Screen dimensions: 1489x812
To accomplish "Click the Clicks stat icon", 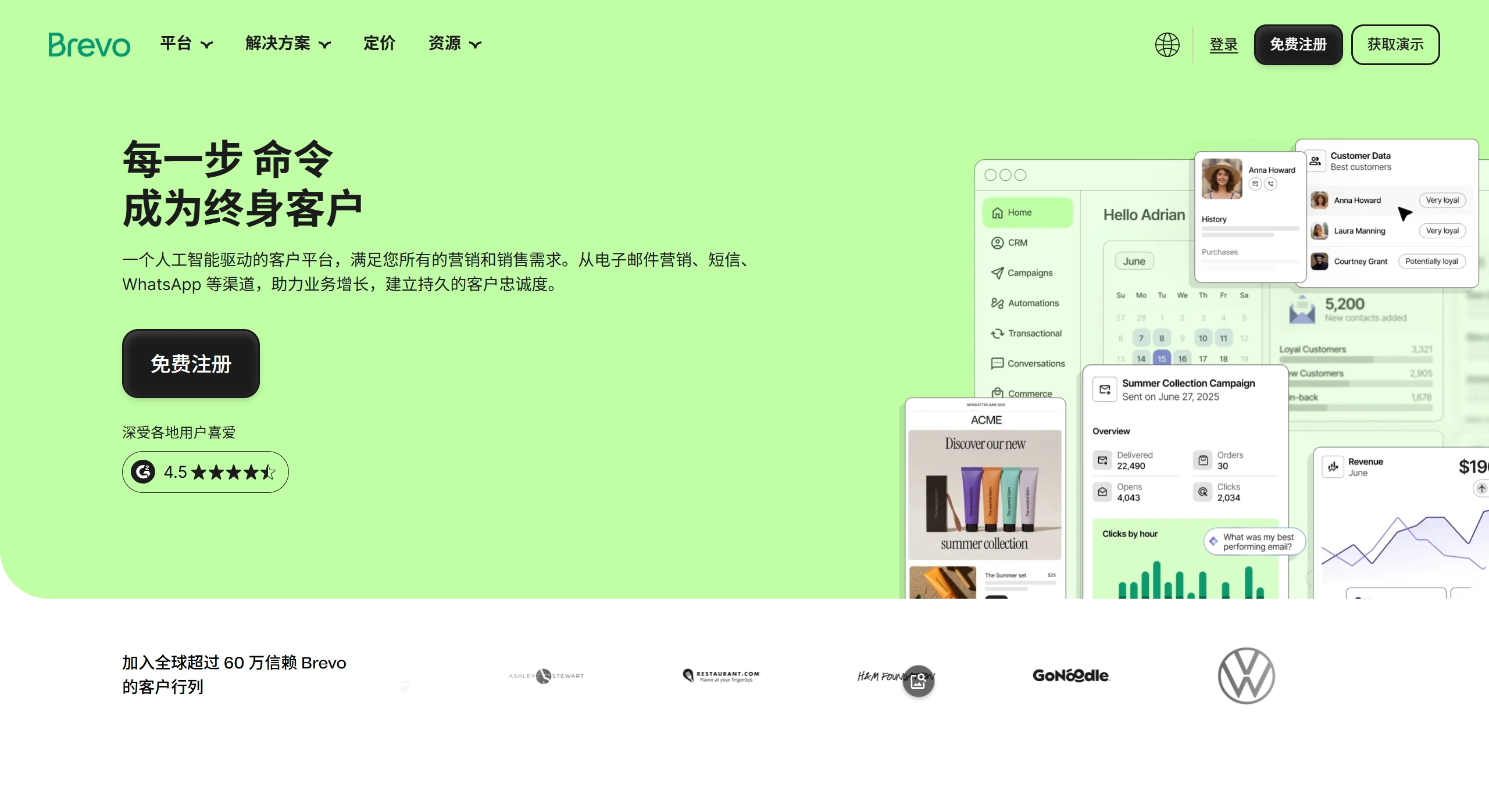I will (x=1203, y=492).
